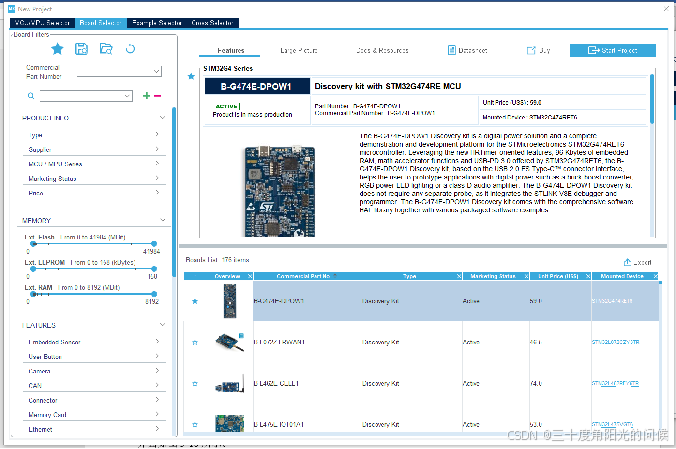Image resolution: width=676 pixels, height=449 pixels.
Task: Select the Board Selector tab
Action: (101, 23)
